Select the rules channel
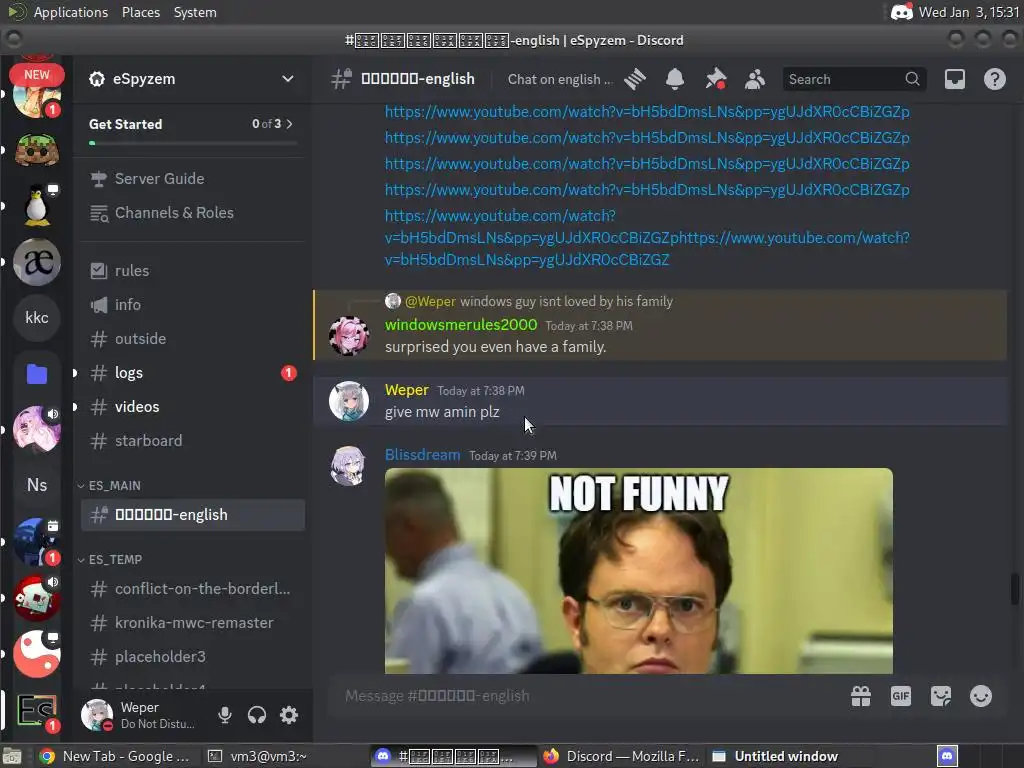 pos(191,270)
